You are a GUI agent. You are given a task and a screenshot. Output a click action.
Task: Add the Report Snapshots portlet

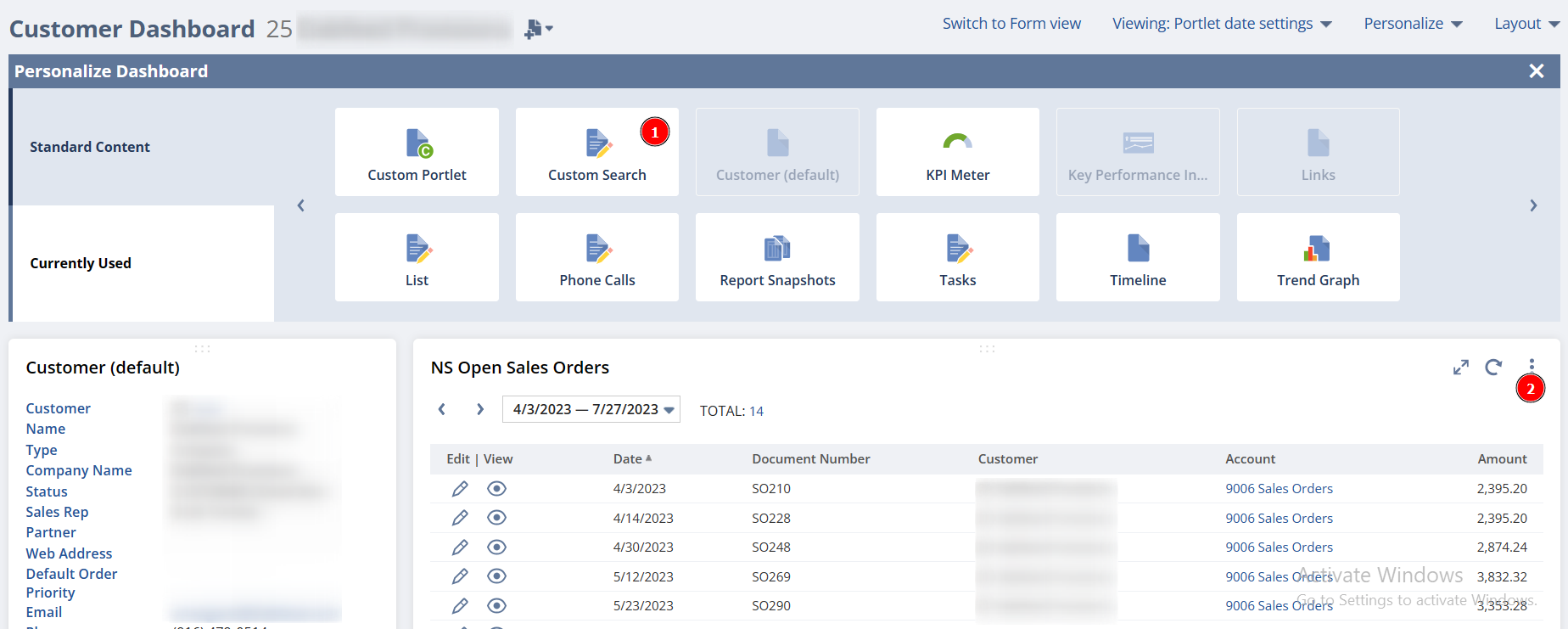pos(777,257)
